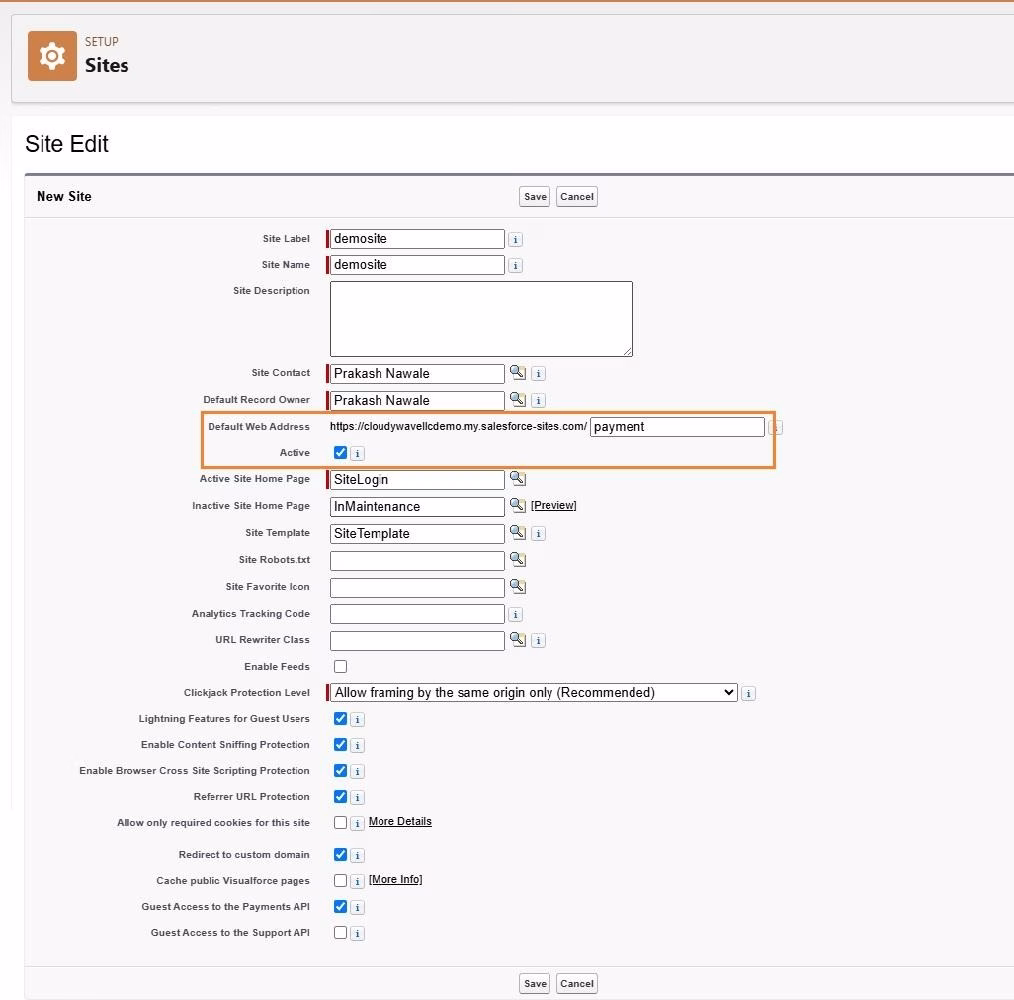Check Allow only required cookies for this site
This screenshot has height=1000, width=1014.
click(x=340, y=822)
